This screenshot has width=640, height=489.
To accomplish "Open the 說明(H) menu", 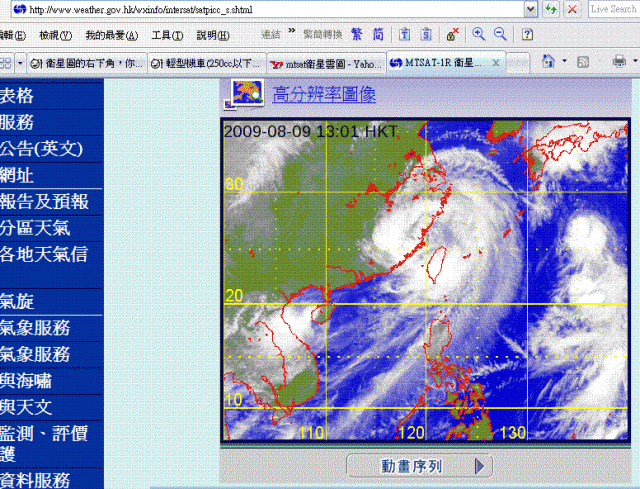I will click(213, 35).
